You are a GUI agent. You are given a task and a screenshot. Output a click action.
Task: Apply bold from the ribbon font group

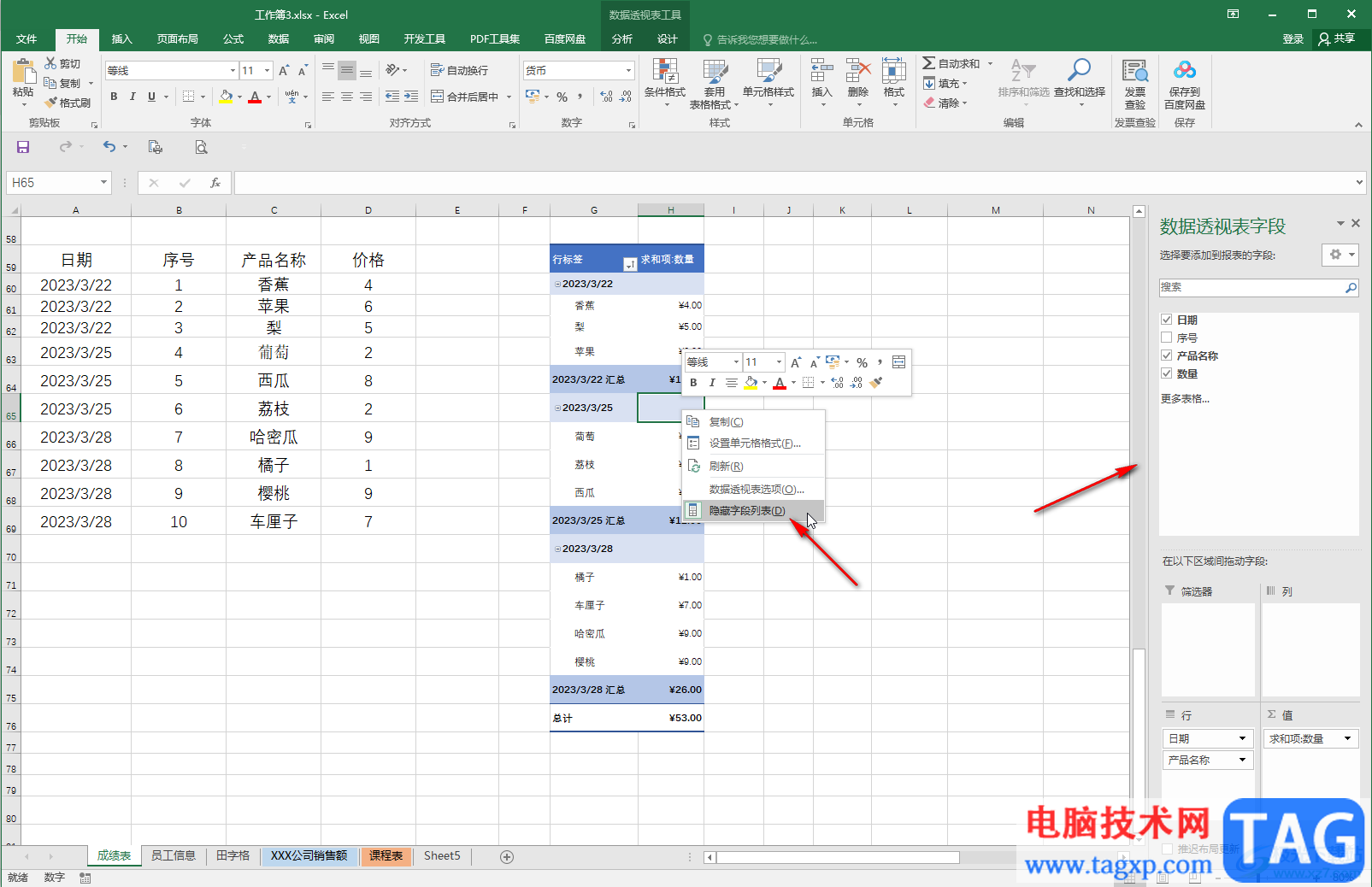pyautogui.click(x=114, y=97)
